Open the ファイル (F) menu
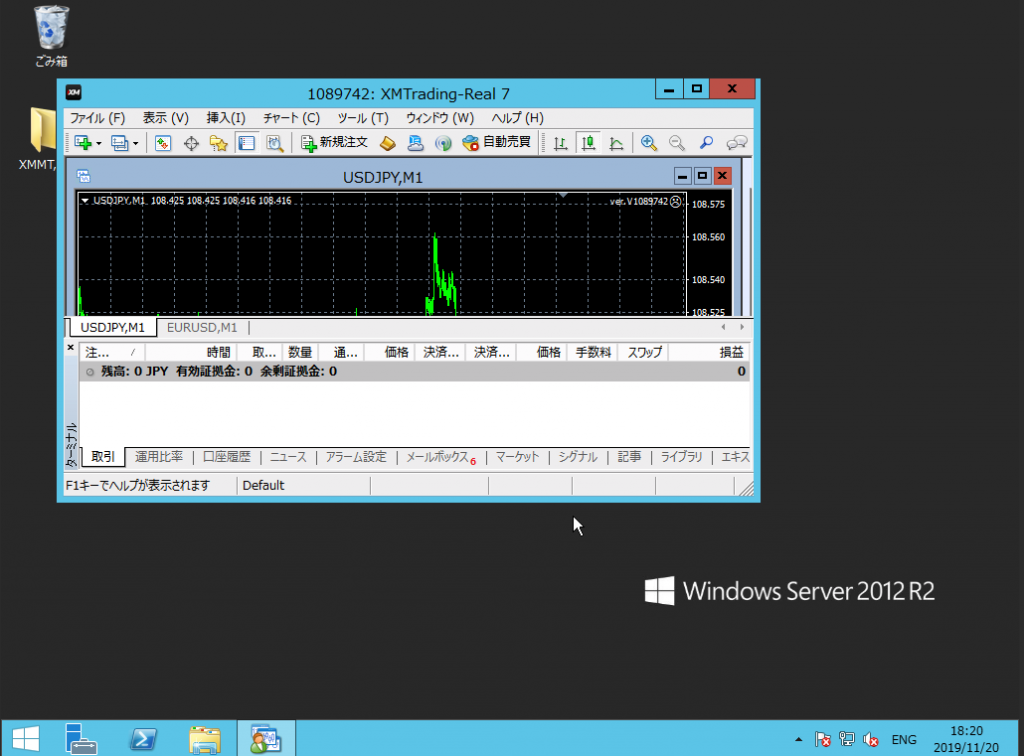1024x756 pixels. tap(97, 118)
